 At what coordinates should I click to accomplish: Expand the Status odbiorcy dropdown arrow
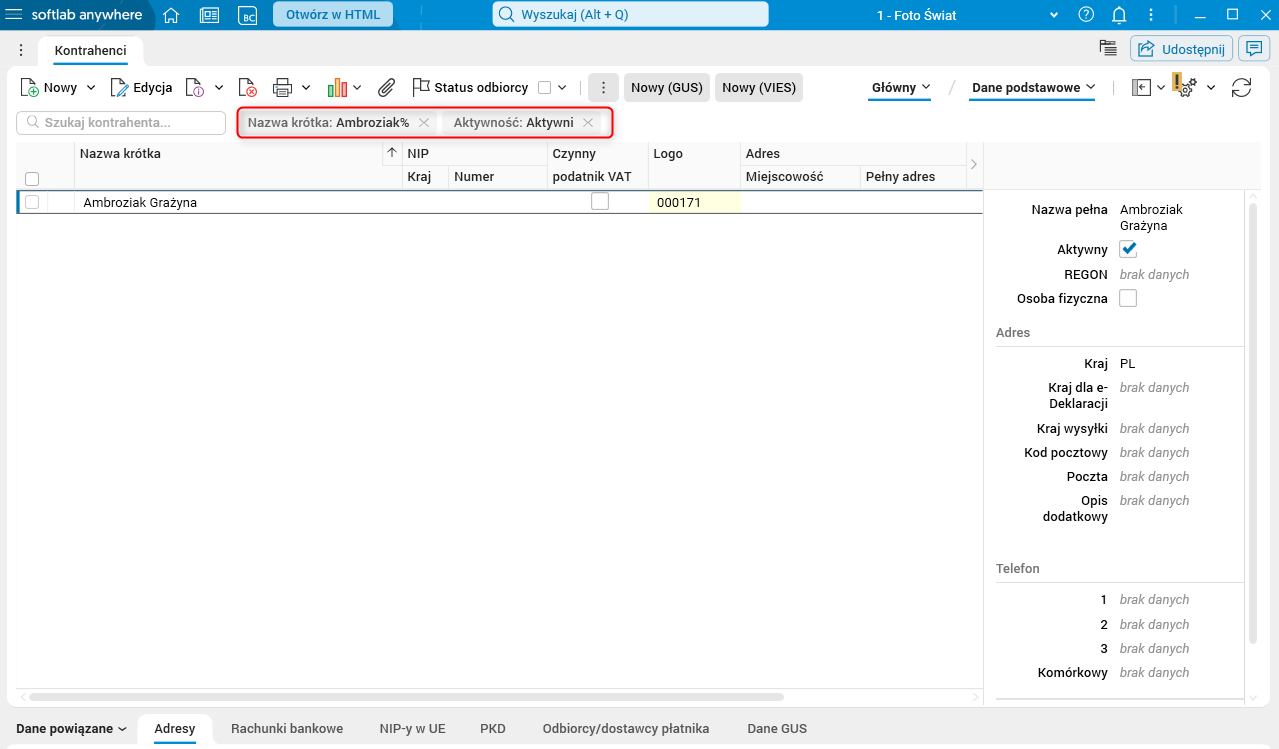(562, 88)
